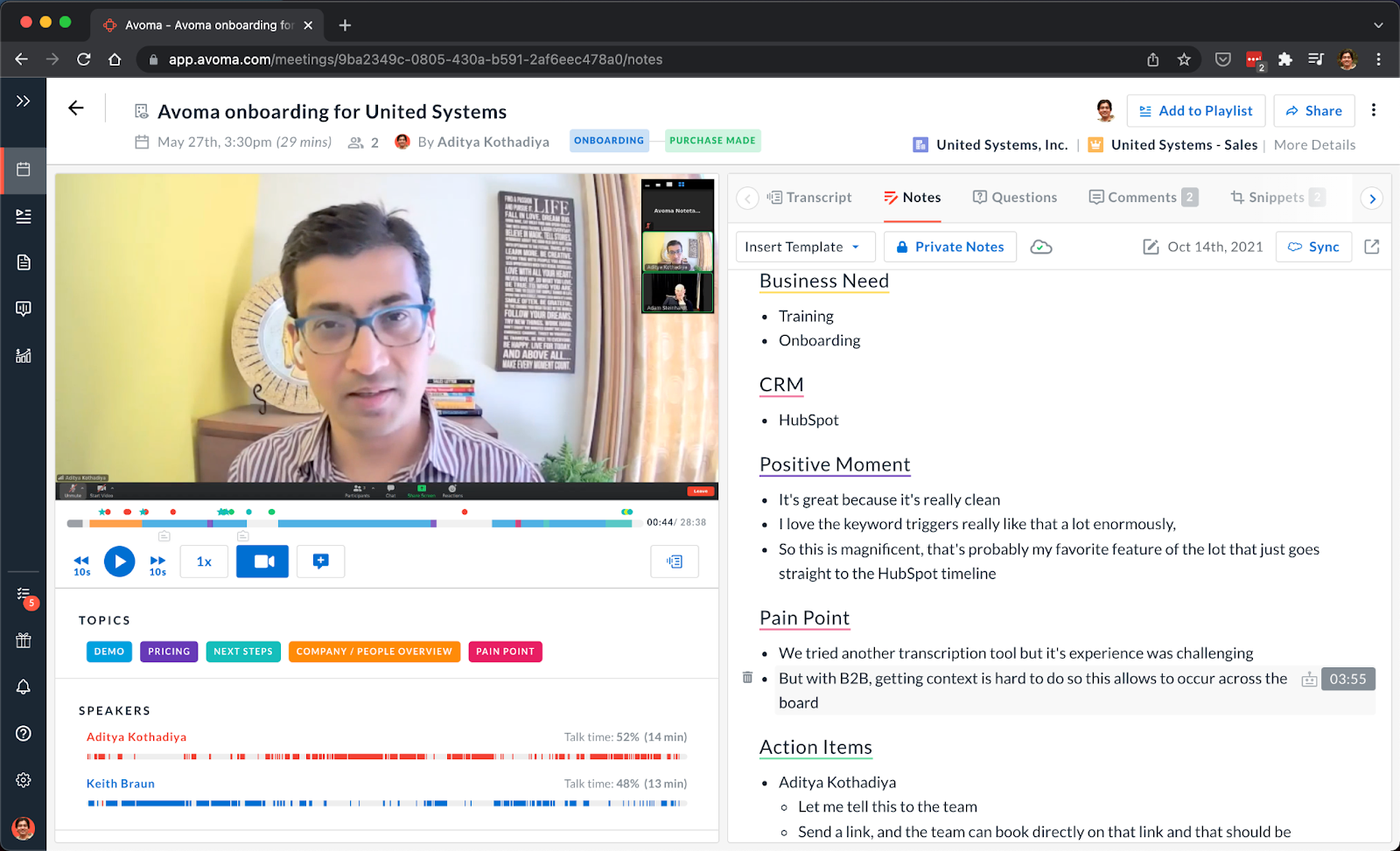Open the meetings calendar sidebar icon
This screenshot has height=851, width=1400.
pyautogui.click(x=24, y=170)
